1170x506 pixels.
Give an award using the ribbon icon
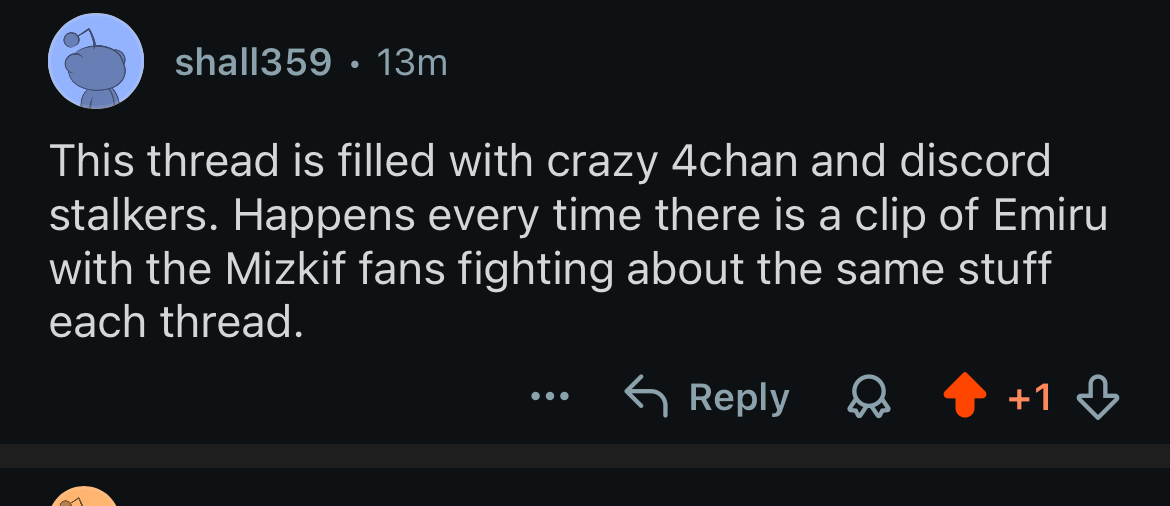coord(867,398)
